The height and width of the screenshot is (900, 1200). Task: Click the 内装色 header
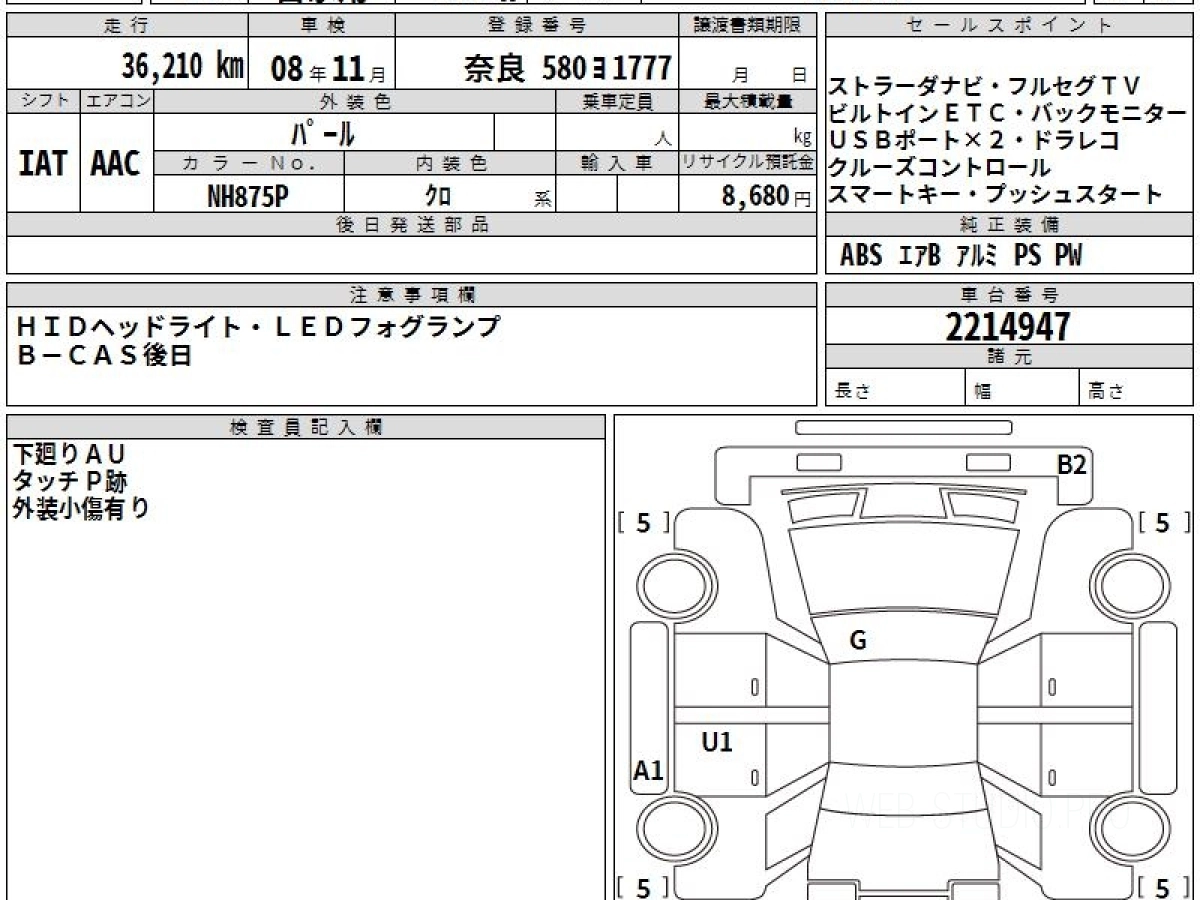pyautogui.click(x=450, y=163)
